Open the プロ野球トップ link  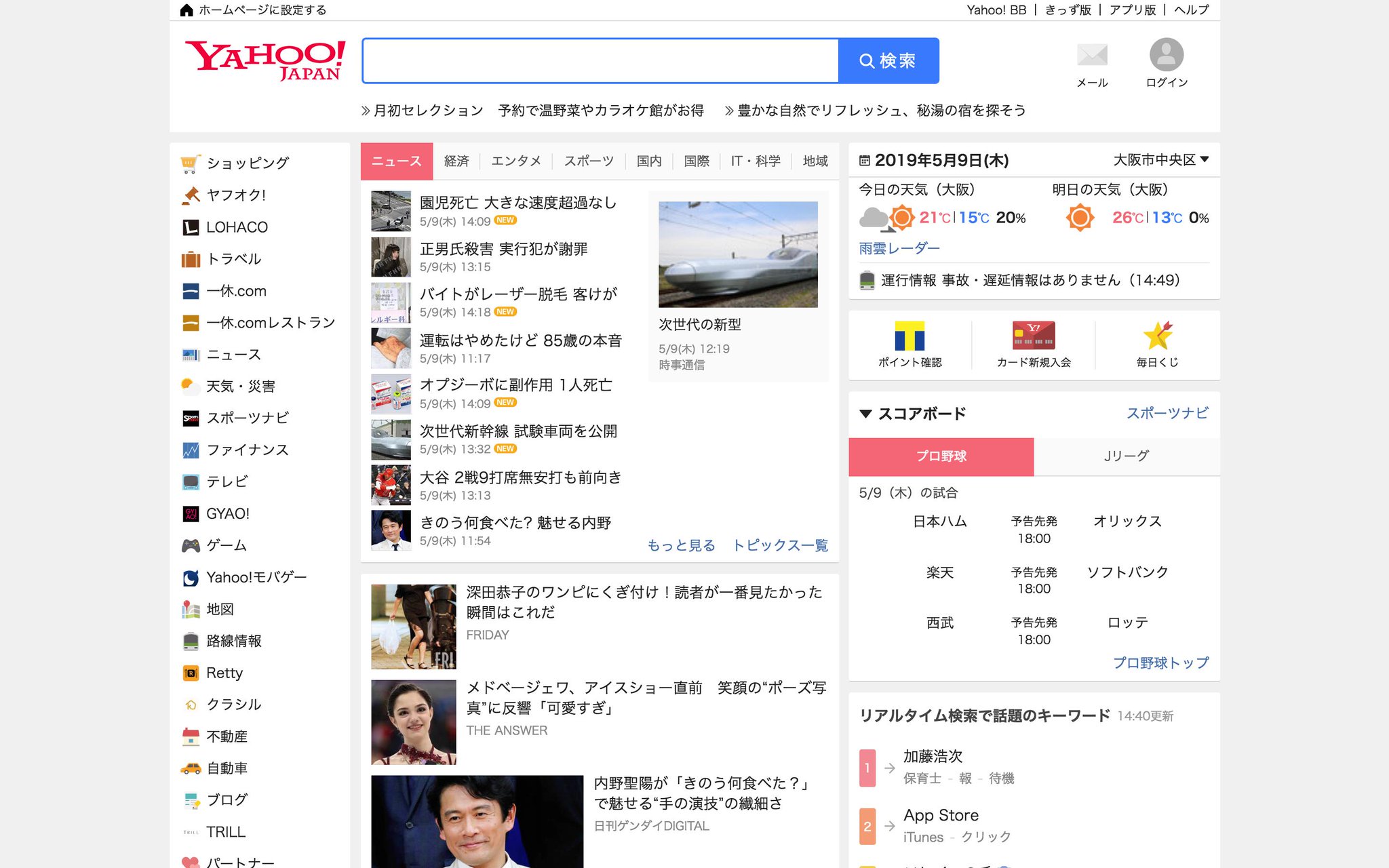point(1160,663)
